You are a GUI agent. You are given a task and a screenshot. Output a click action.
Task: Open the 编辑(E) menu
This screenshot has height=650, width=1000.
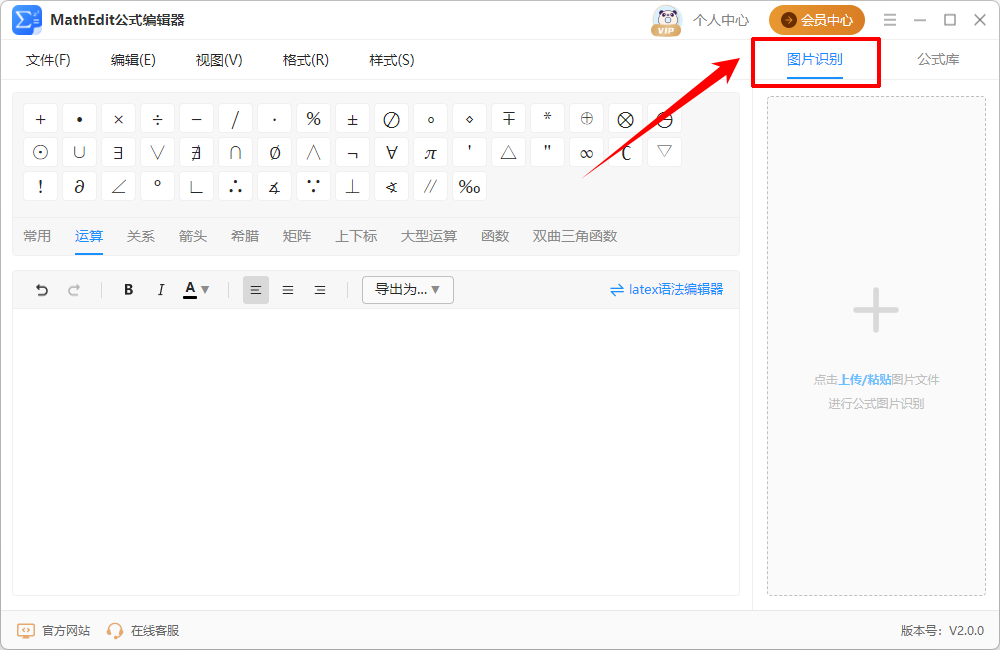point(133,60)
